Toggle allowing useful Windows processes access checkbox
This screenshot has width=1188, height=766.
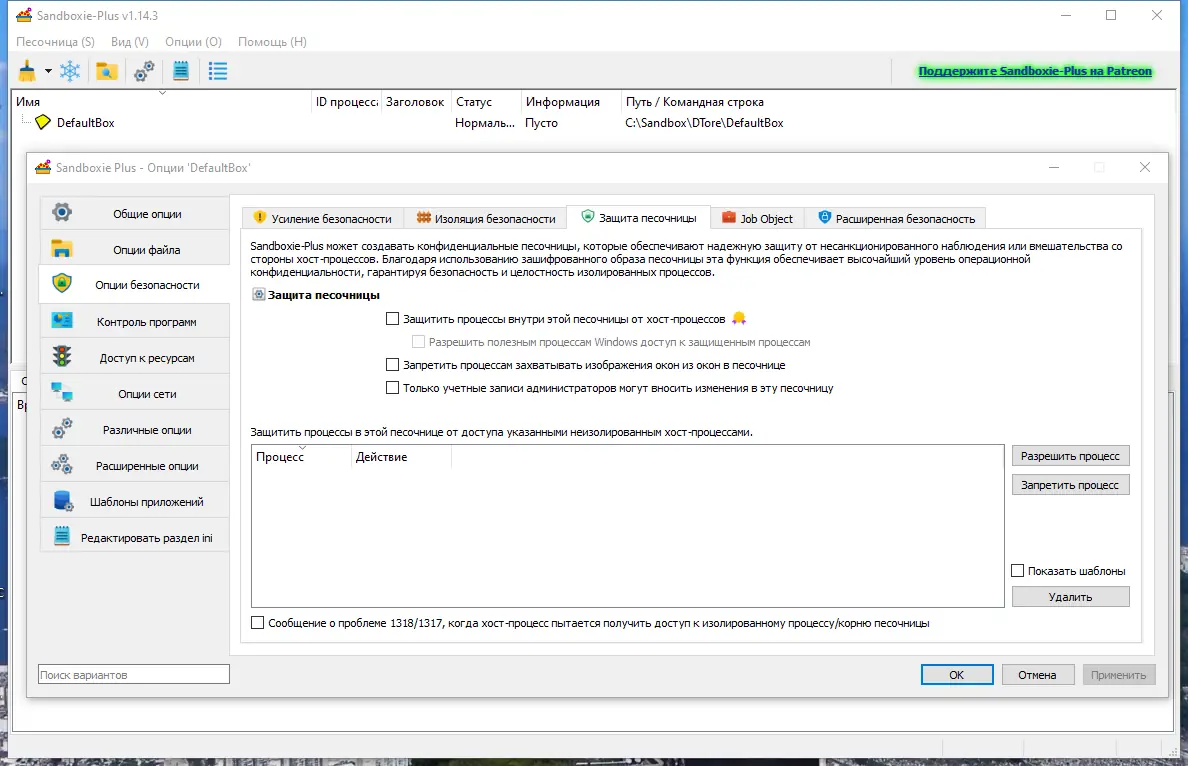point(418,342)
